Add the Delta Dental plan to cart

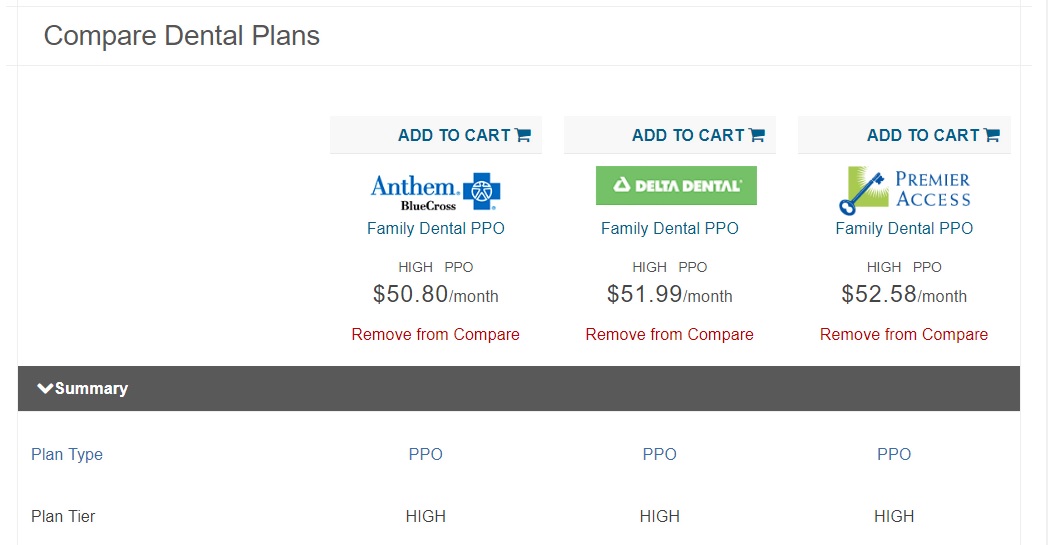(x=698, y=135)
